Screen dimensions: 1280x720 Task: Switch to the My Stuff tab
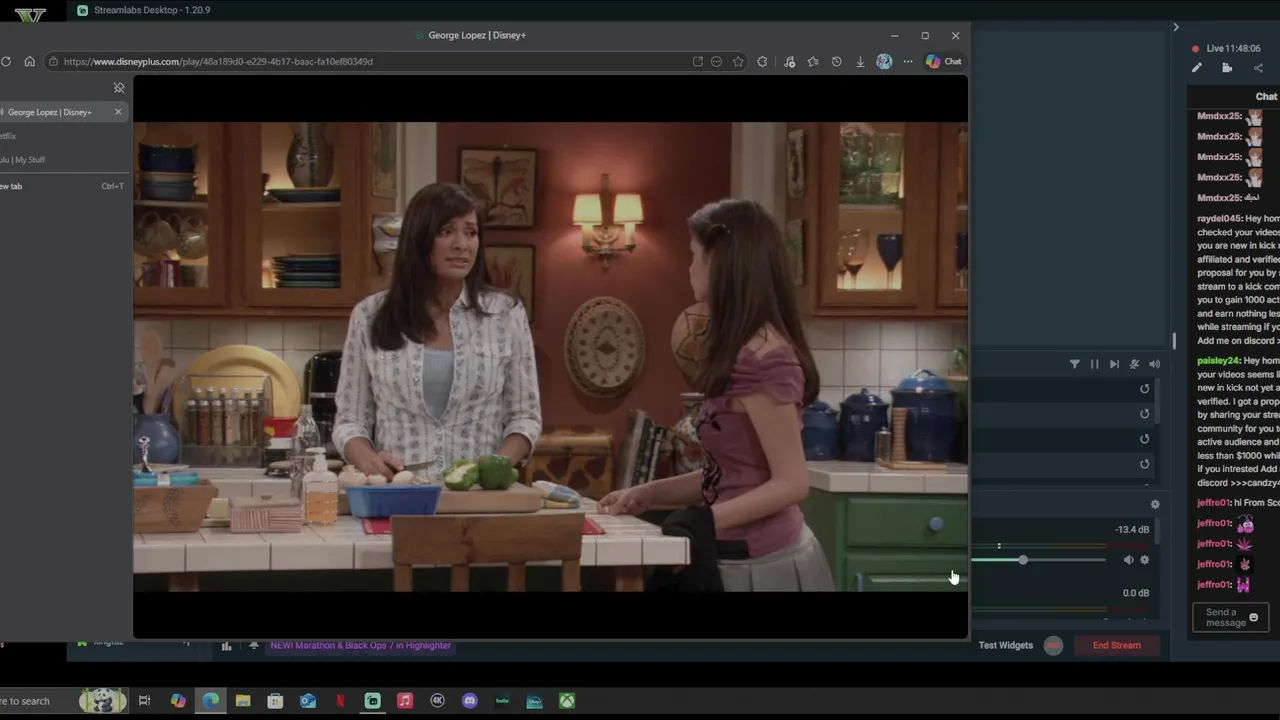click(22, 160)
